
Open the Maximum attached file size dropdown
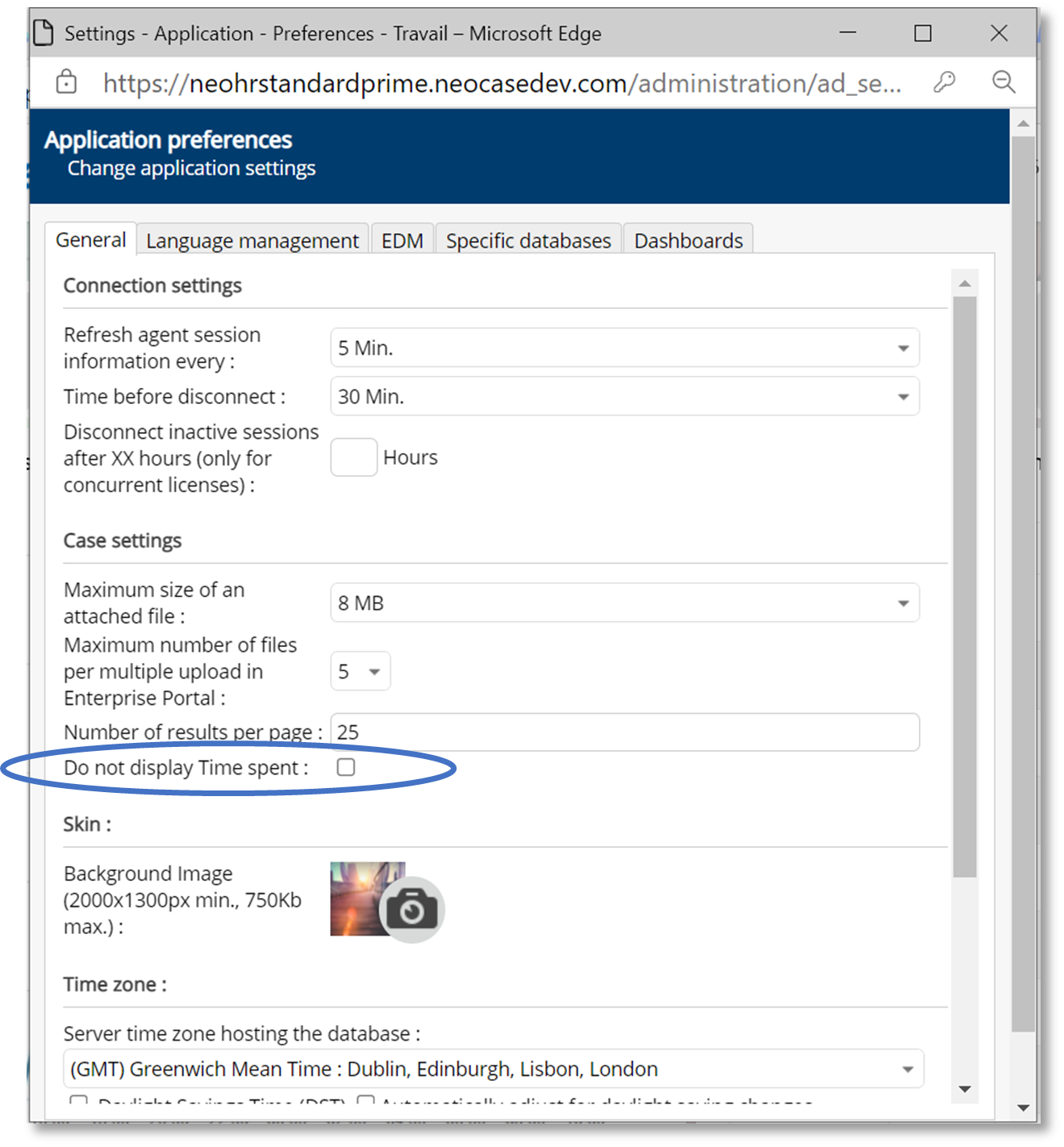pyautogui.click(x=624, y=603)
